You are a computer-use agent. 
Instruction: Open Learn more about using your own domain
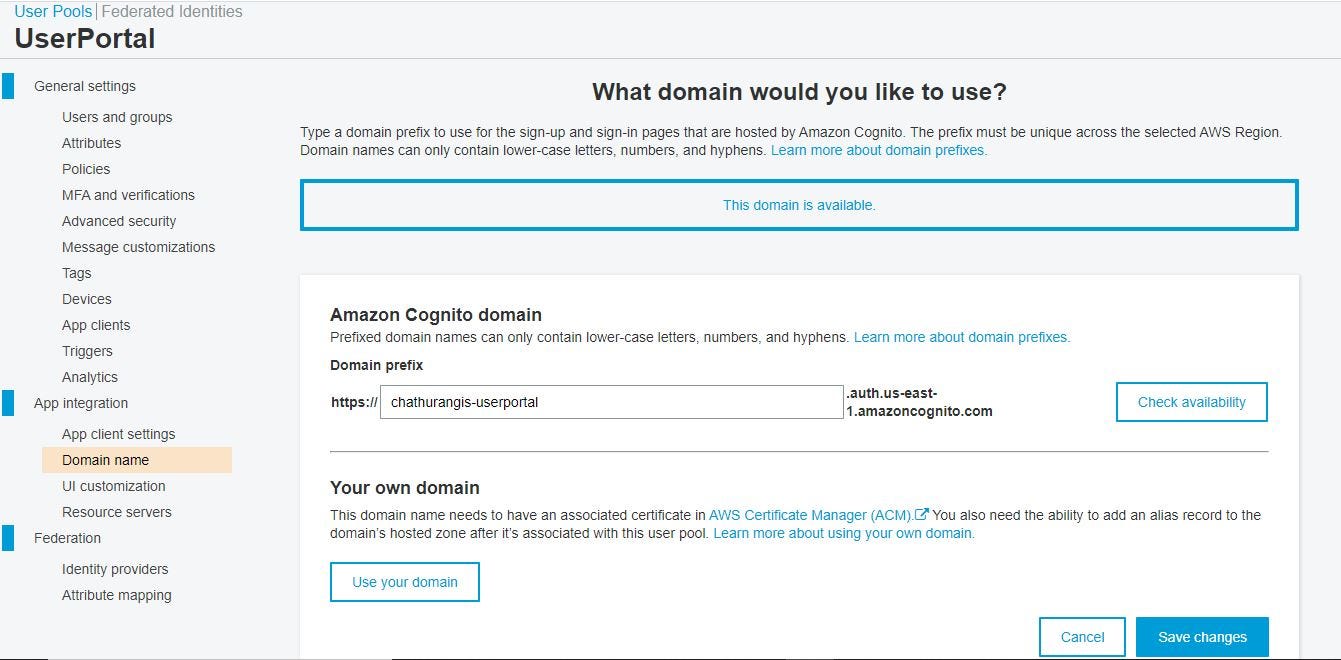click(x=844, y=533)
